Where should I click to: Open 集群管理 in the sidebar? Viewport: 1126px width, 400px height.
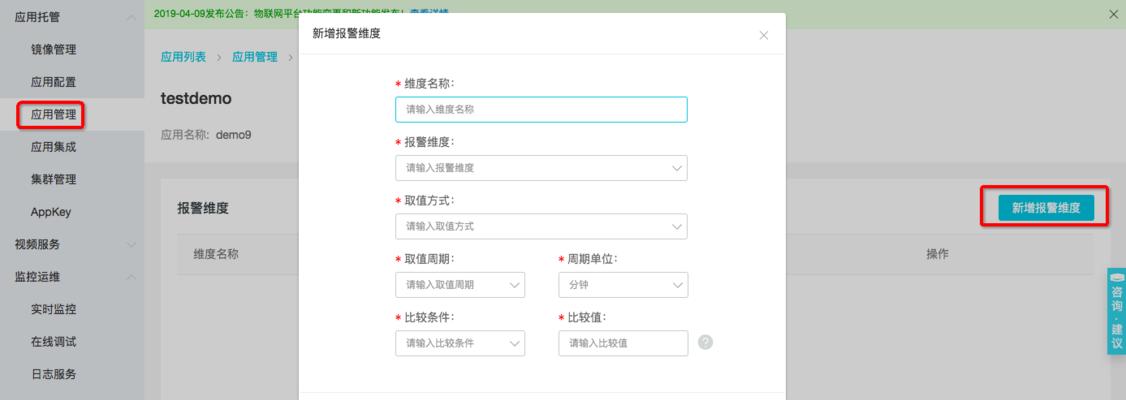pyautogui.click(x=53, y=180)
